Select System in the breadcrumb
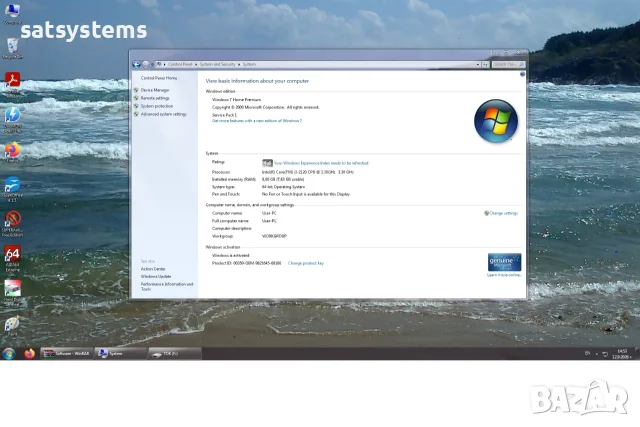Viewport: 640px width, 427px height. pos(249,64)
